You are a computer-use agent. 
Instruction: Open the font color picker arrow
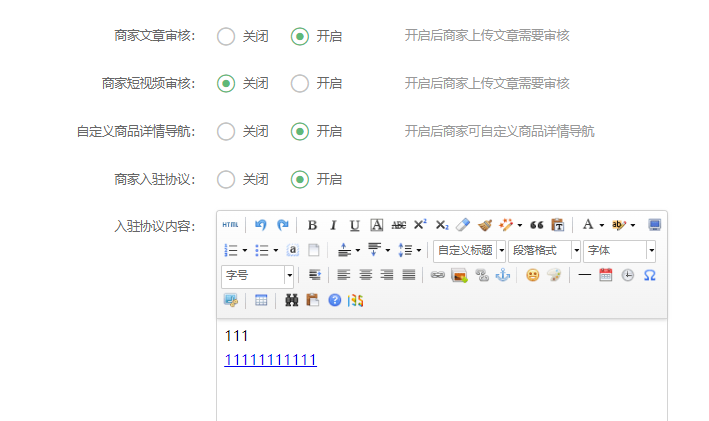601,225
